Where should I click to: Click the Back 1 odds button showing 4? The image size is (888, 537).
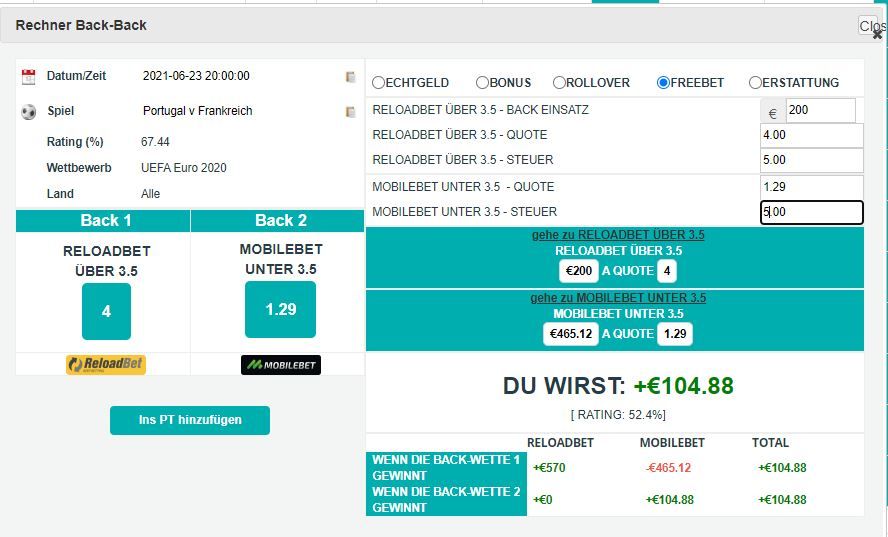[x=106, y=312]
